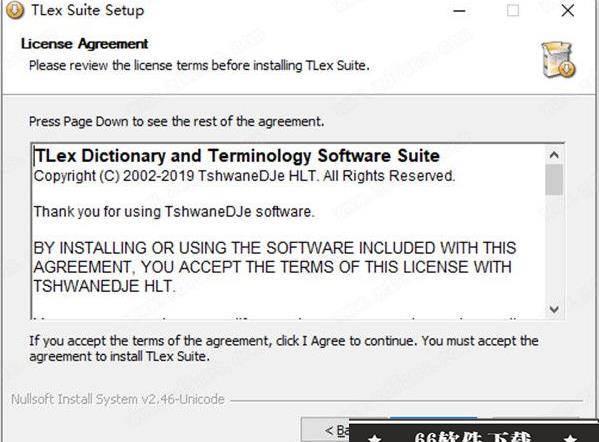
Task: Click the scrollbar down arrow in license box
Action: 554,309
